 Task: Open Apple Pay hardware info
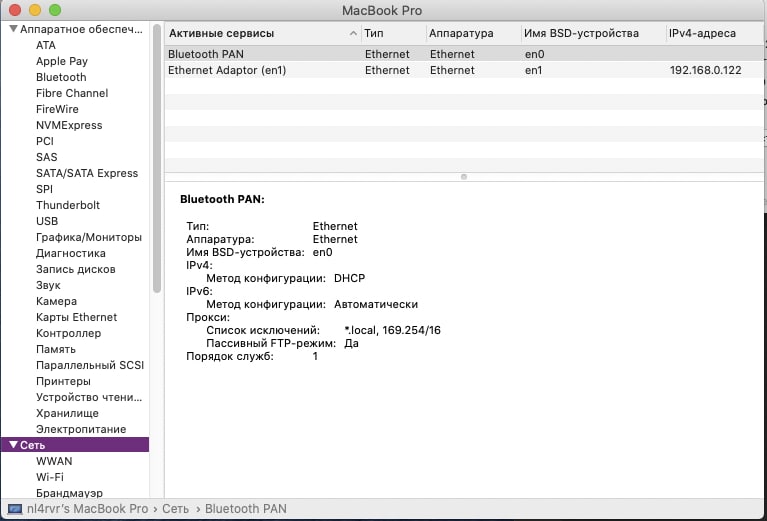[x=62, y=61]
